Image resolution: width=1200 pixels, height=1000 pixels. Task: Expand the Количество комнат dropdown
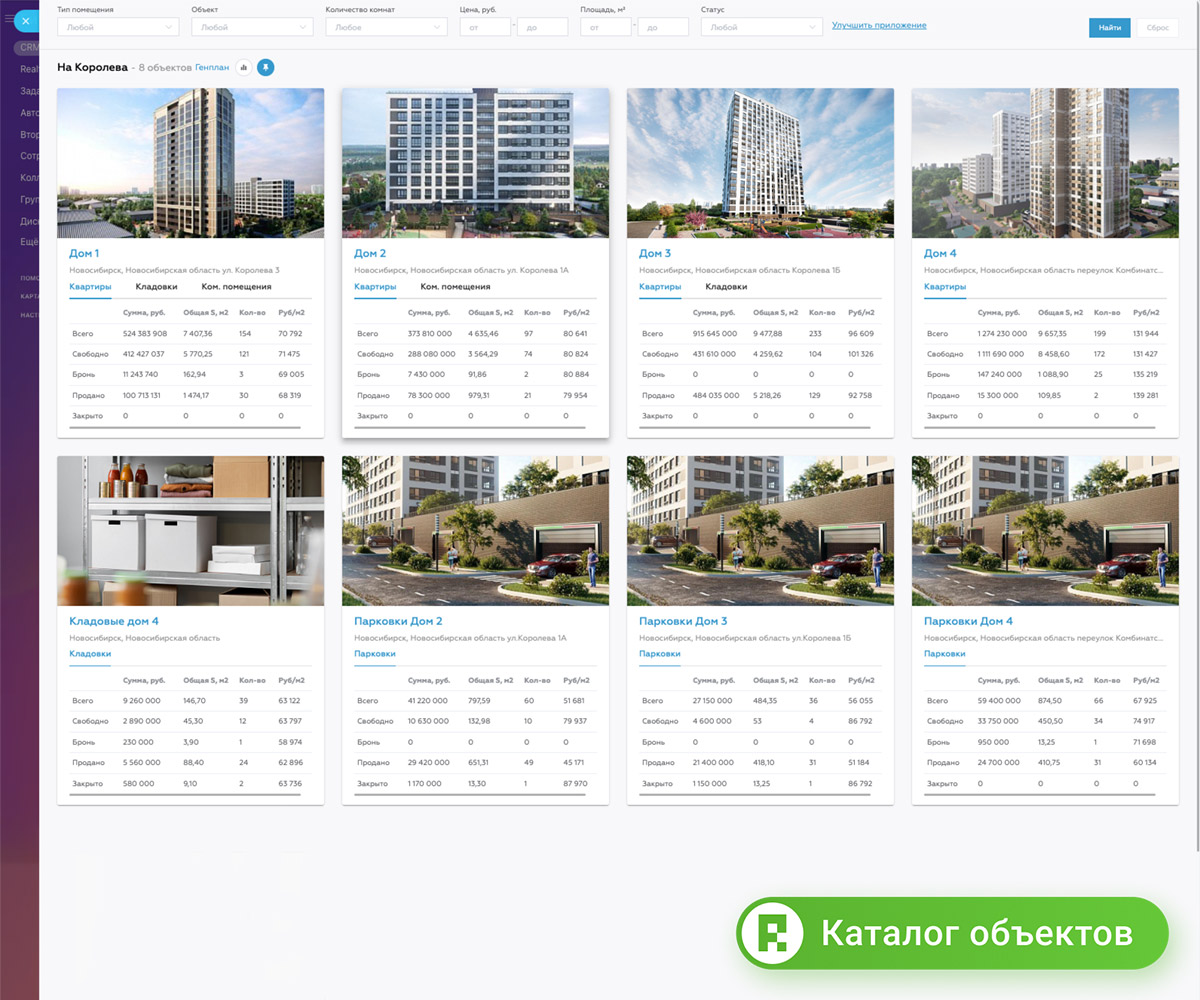[386, 28]
